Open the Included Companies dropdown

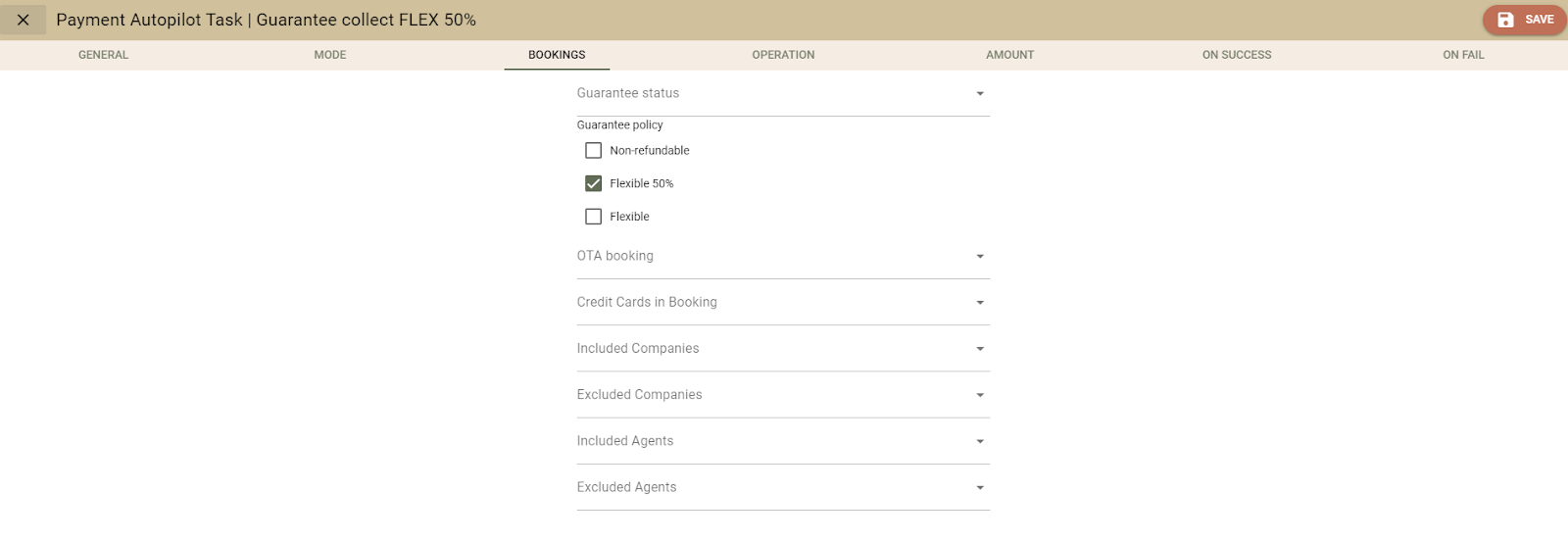coord(782,349)
